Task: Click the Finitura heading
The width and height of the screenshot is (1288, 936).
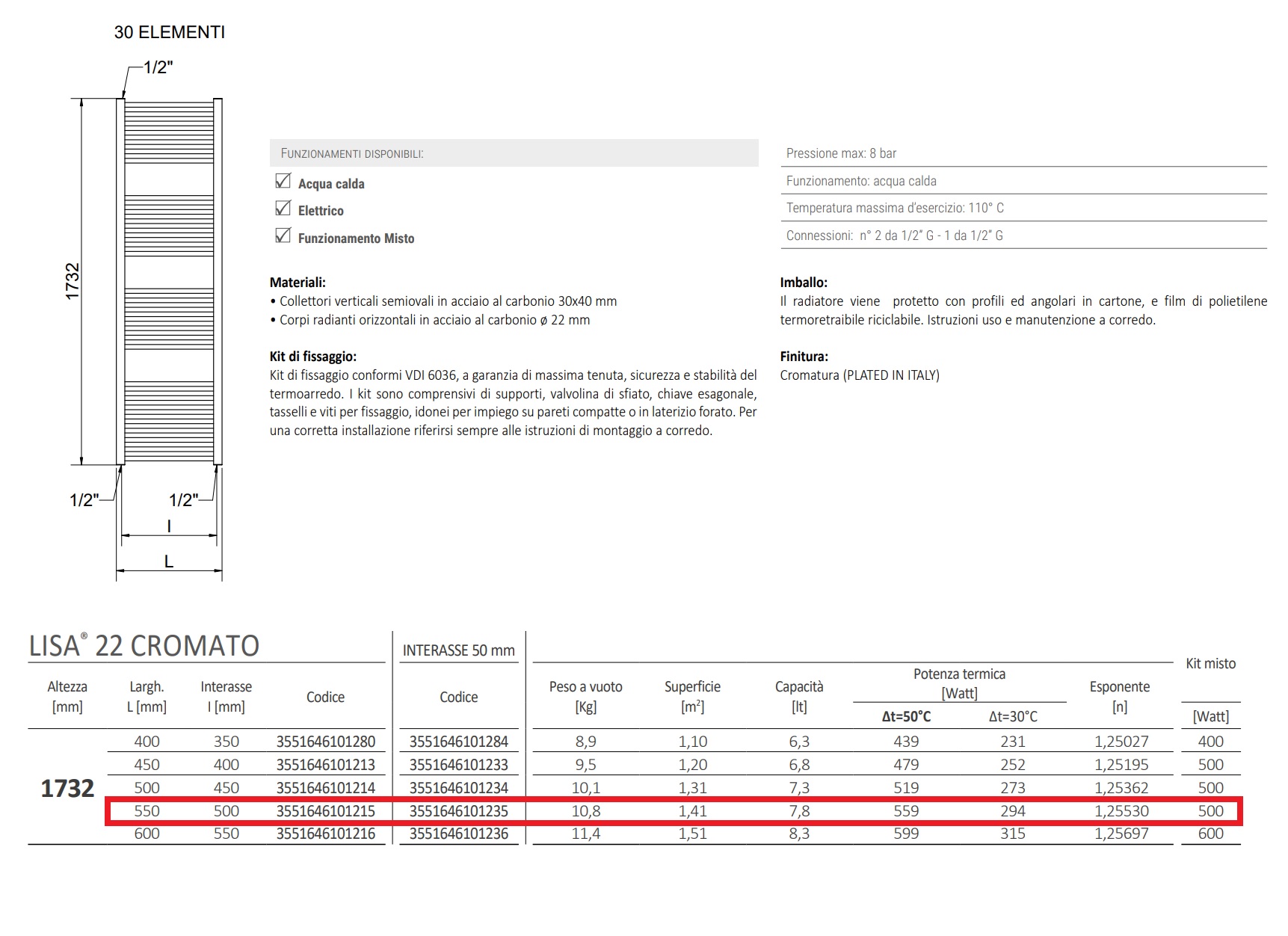Action: coord(804,357)
